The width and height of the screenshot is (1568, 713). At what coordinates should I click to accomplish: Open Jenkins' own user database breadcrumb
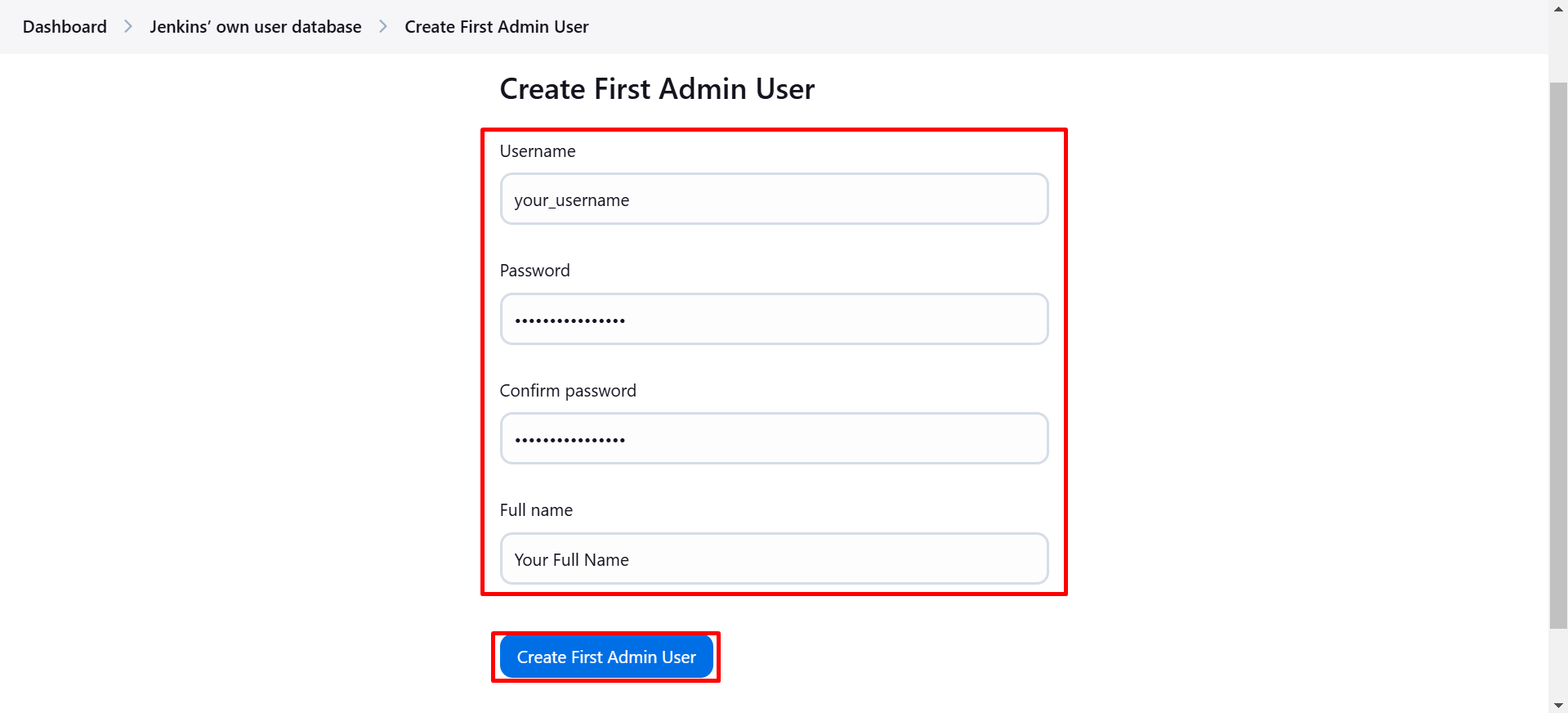pos(255,26)
